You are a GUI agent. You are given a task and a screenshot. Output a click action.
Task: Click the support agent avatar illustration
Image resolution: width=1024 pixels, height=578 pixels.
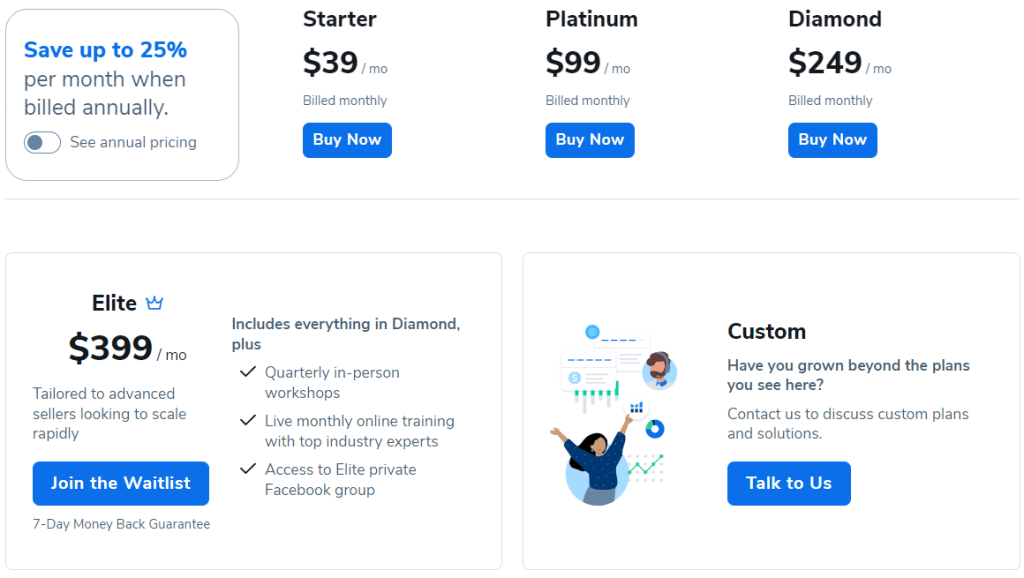coord(659,370)
